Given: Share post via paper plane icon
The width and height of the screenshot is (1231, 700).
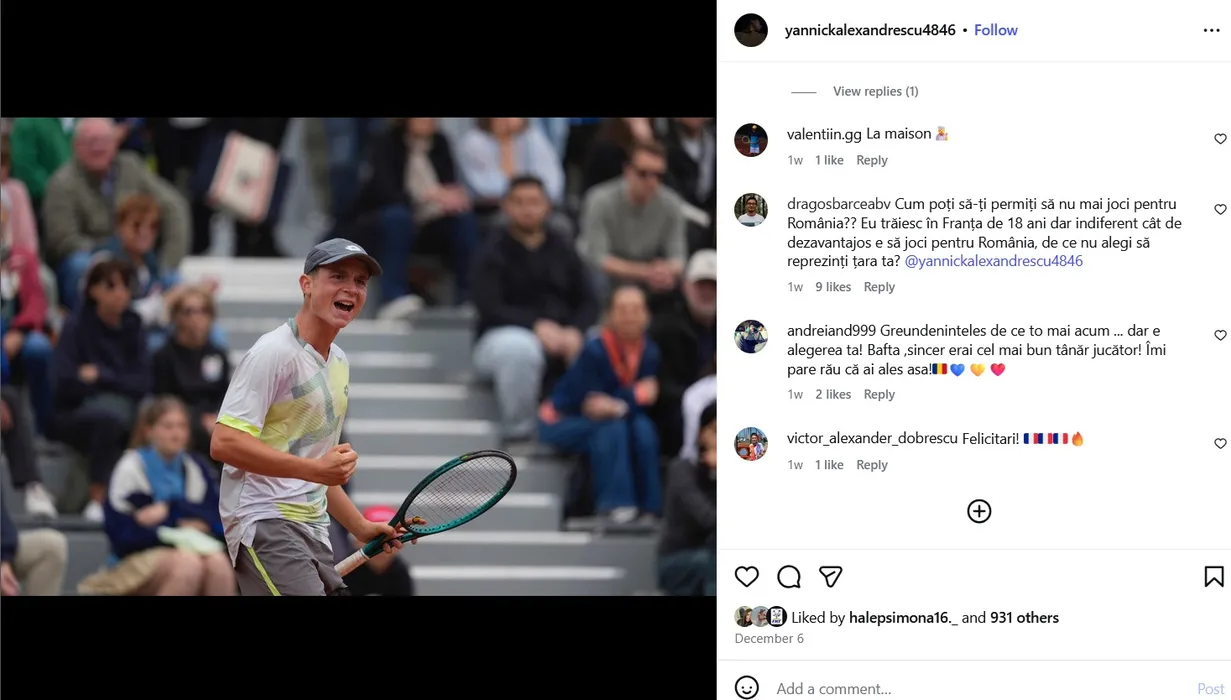Looking at the screenshot, I should coord(831,576).
